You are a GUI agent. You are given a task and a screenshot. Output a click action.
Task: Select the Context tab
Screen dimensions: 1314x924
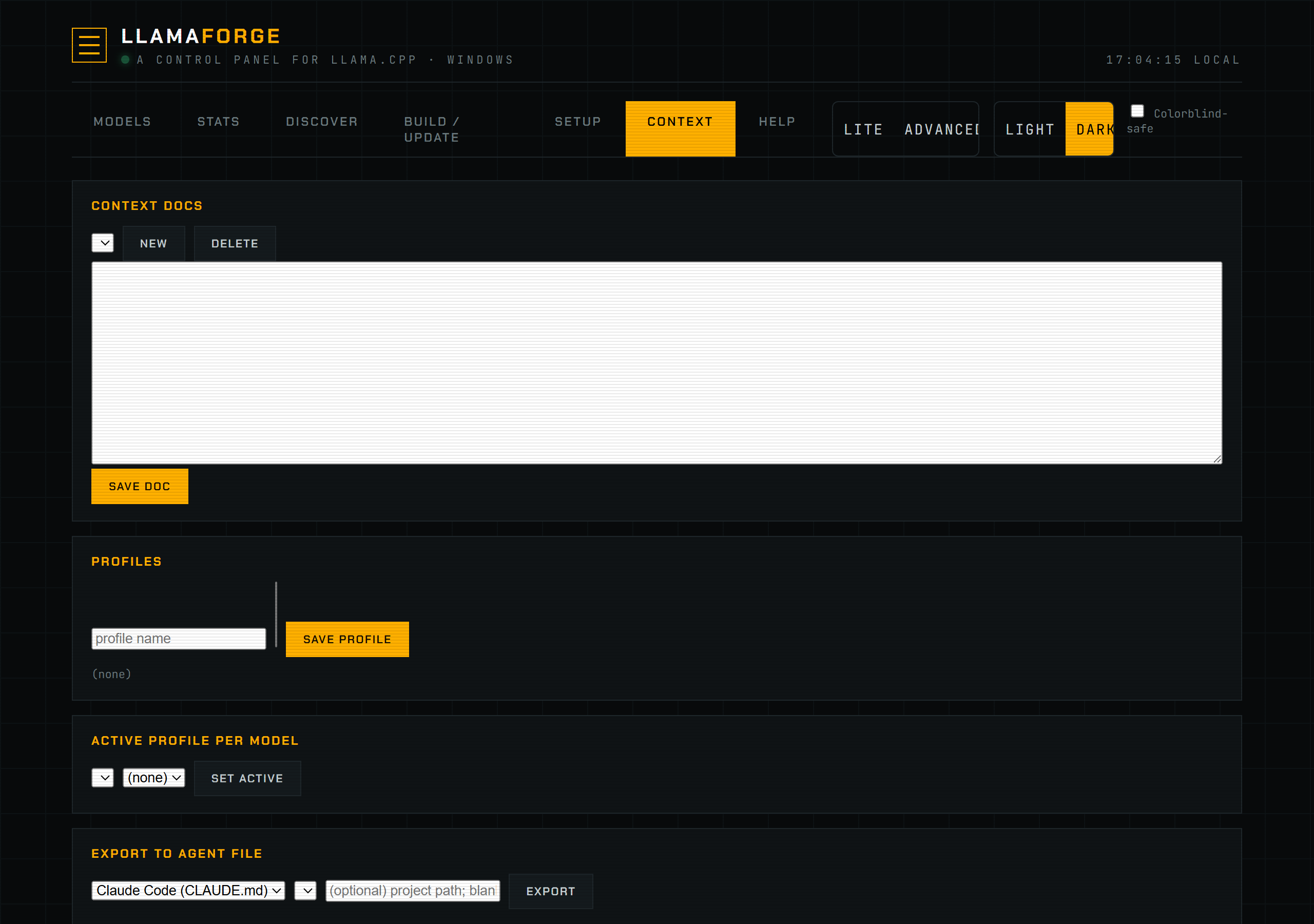point(681,129)
